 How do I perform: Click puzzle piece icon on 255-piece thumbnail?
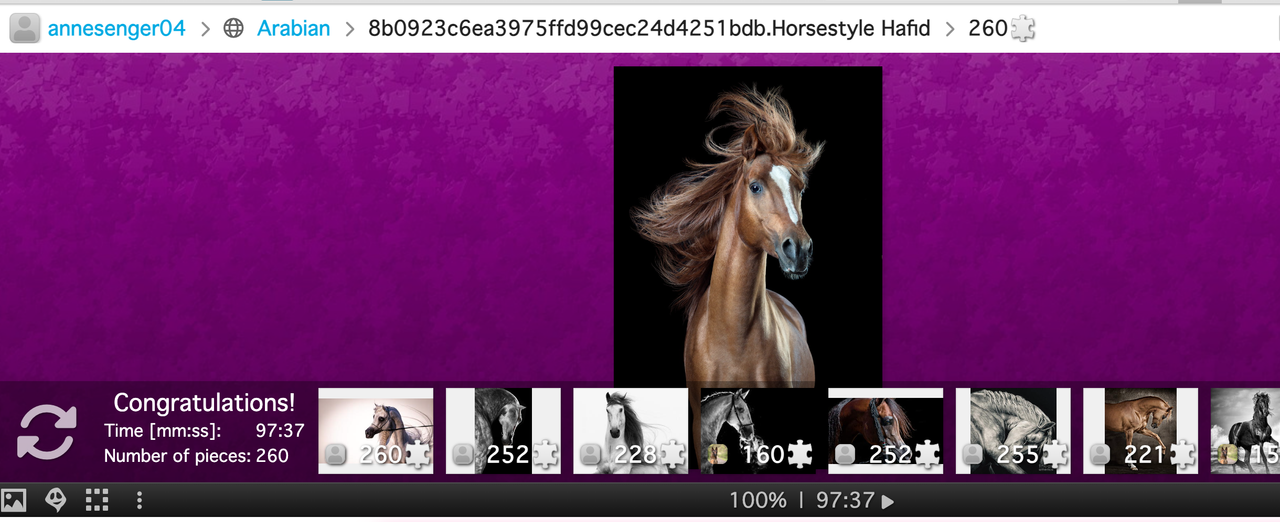tap(1055, 455)
